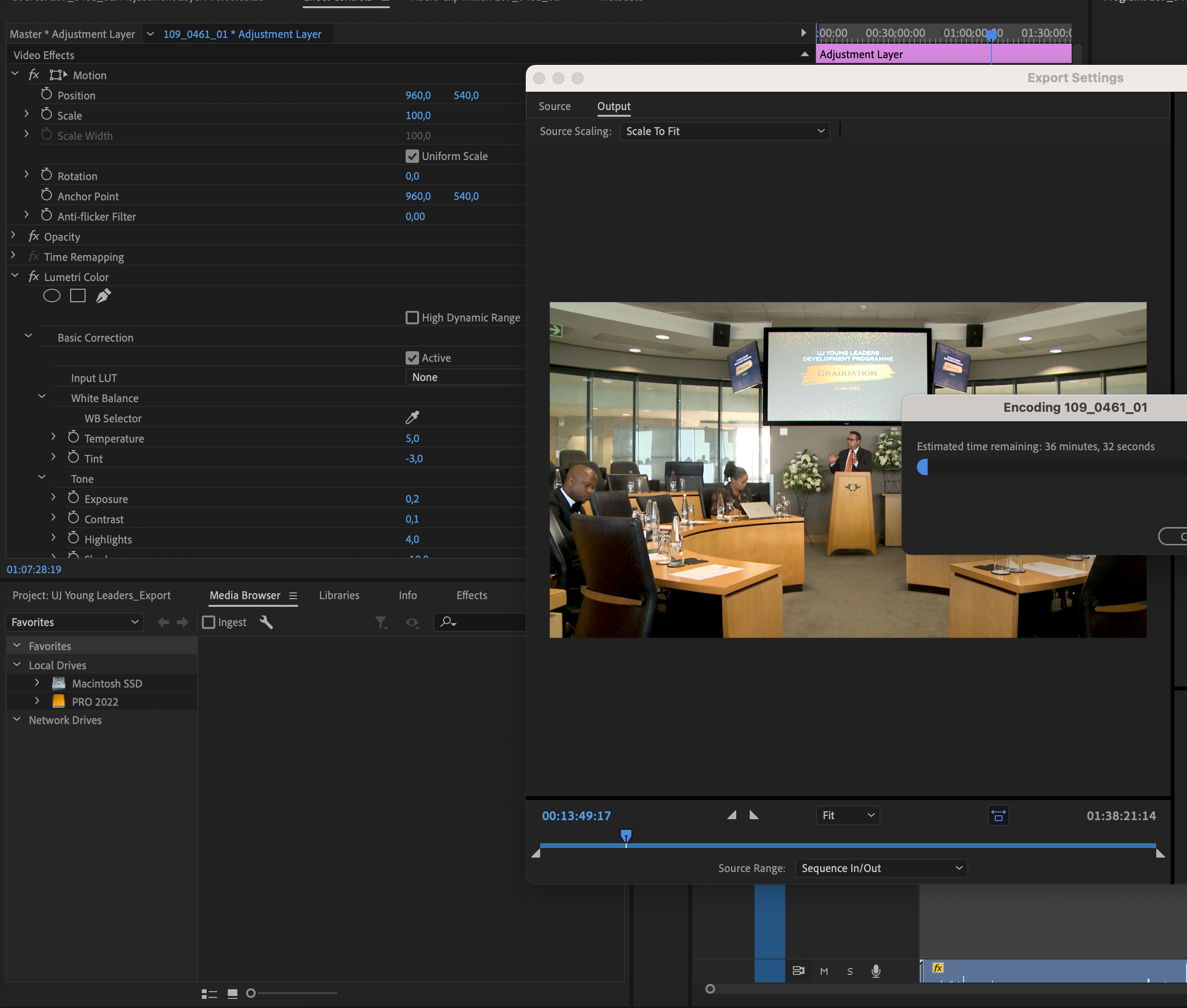Image resolution: width=1187 pixels, height=1008 pixels.
Task: Click the WB Selector eyedropper icon
Action: point(412,418)
